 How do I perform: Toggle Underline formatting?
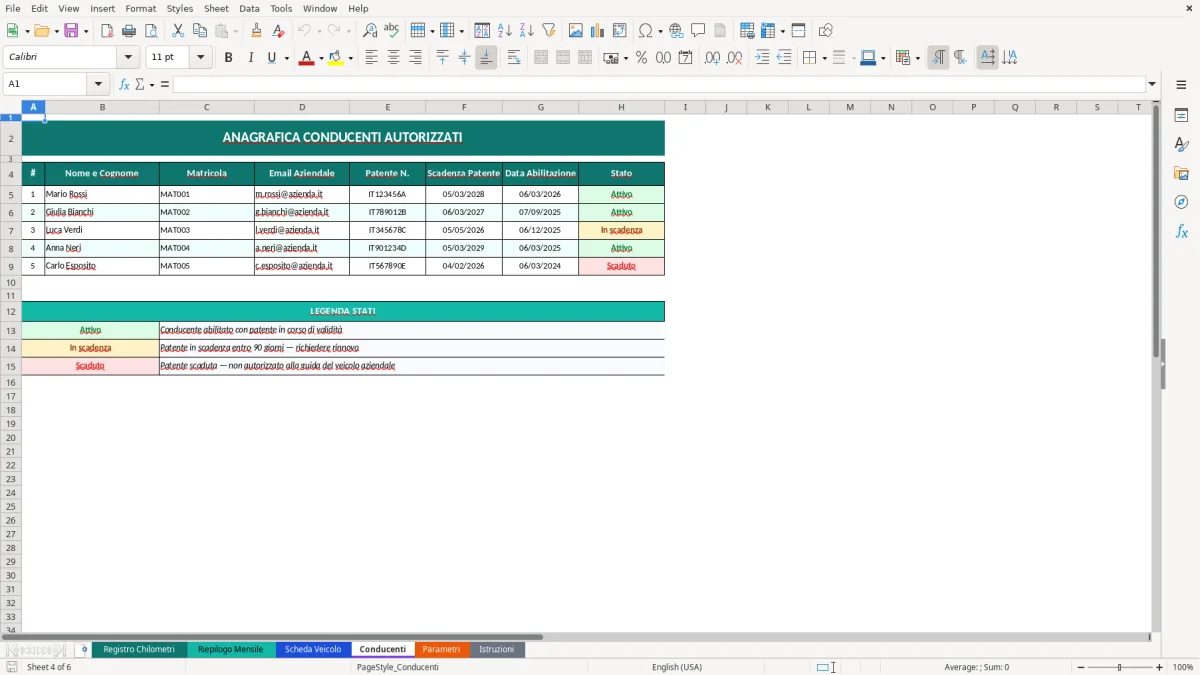point(271,58)
